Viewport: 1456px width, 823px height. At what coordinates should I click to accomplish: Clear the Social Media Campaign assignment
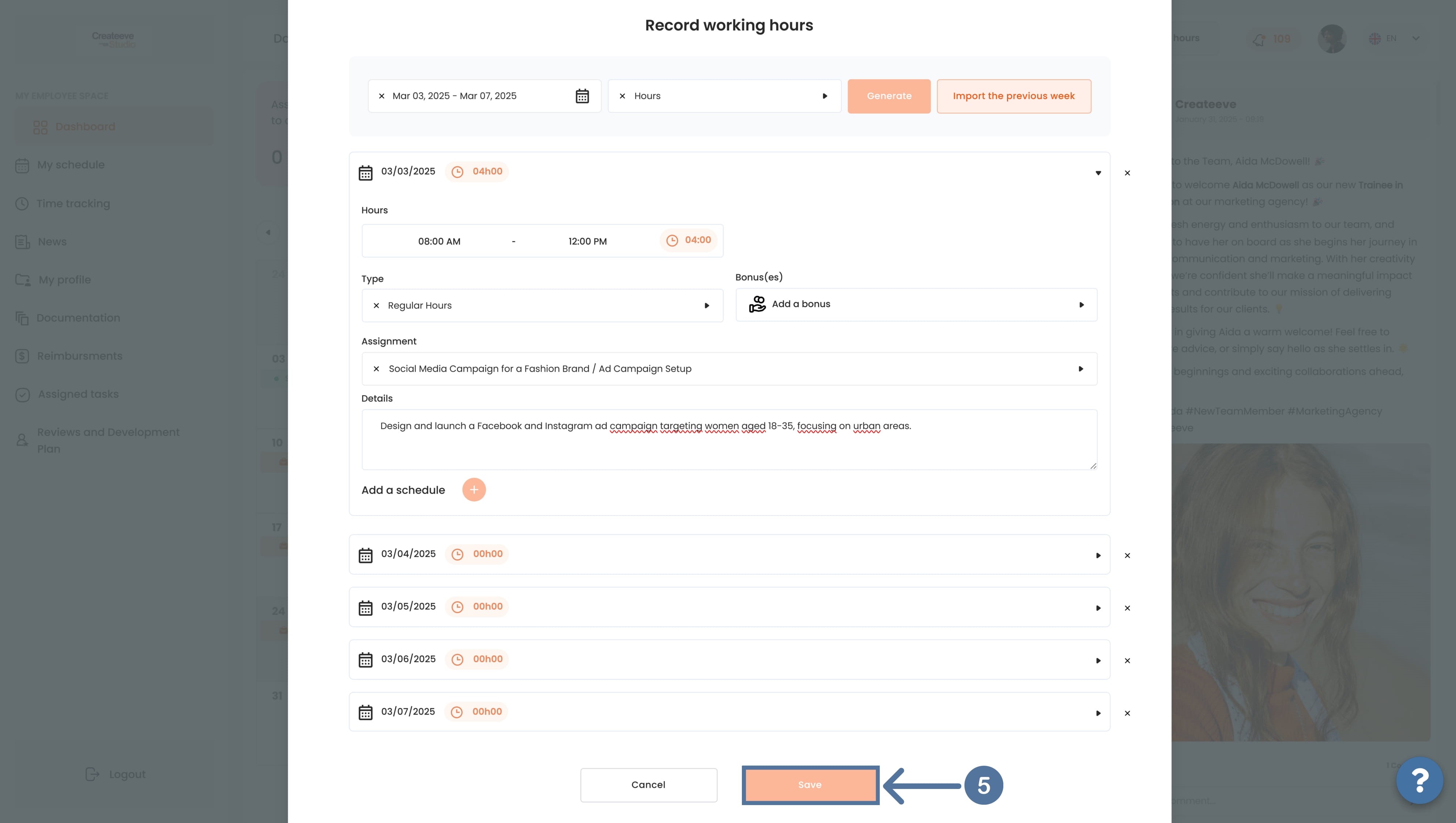click(x=376, y=369)
